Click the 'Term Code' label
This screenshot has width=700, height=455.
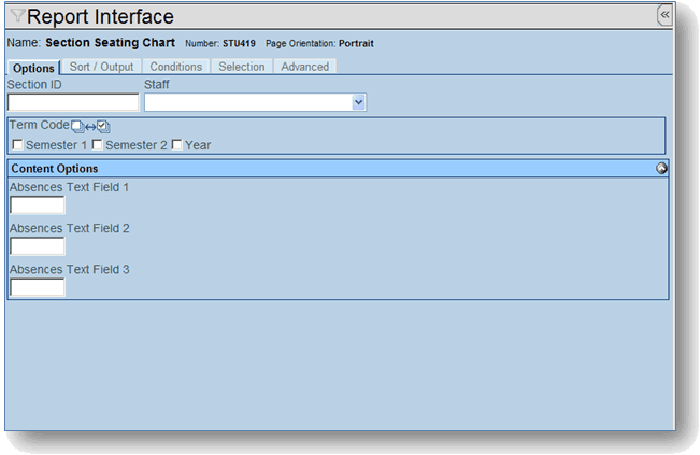click(40, 125)
